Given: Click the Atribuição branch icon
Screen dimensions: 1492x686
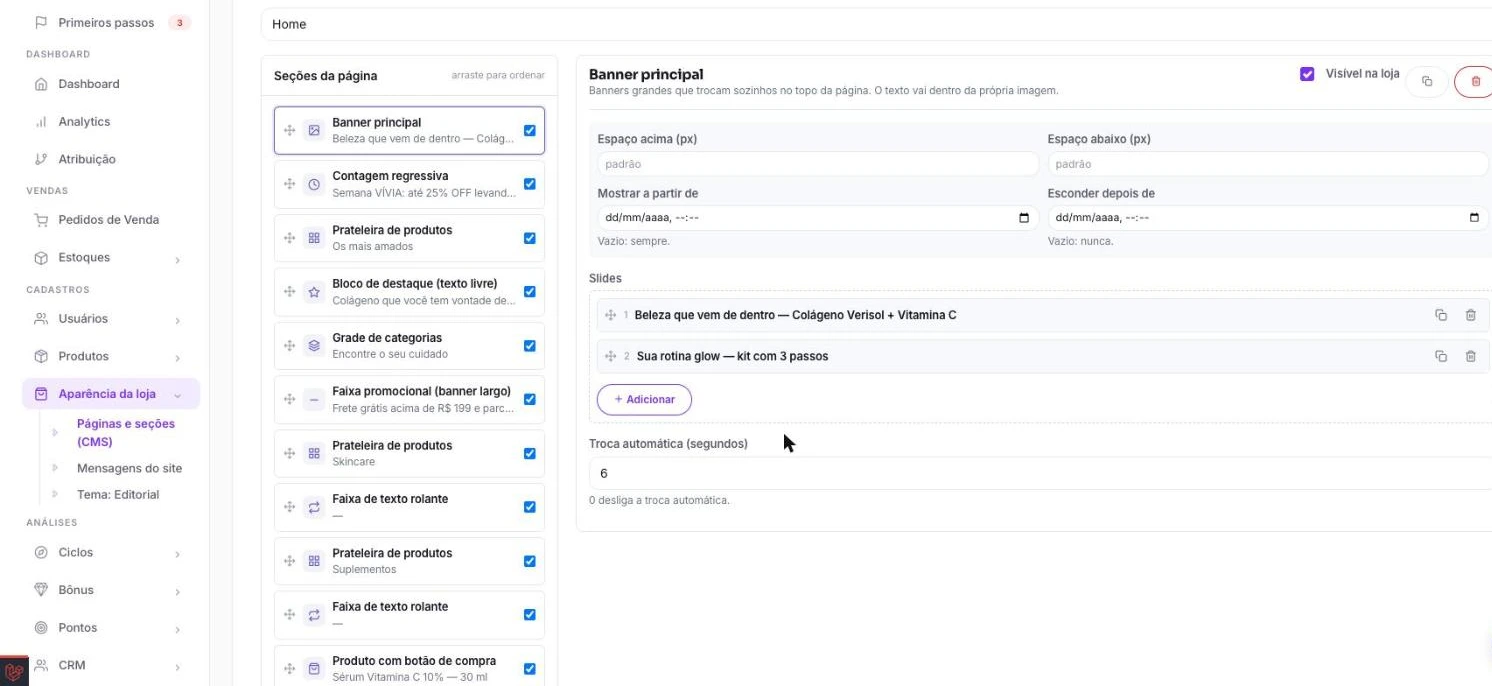Looking at the screenshot, I should [41, 159].
